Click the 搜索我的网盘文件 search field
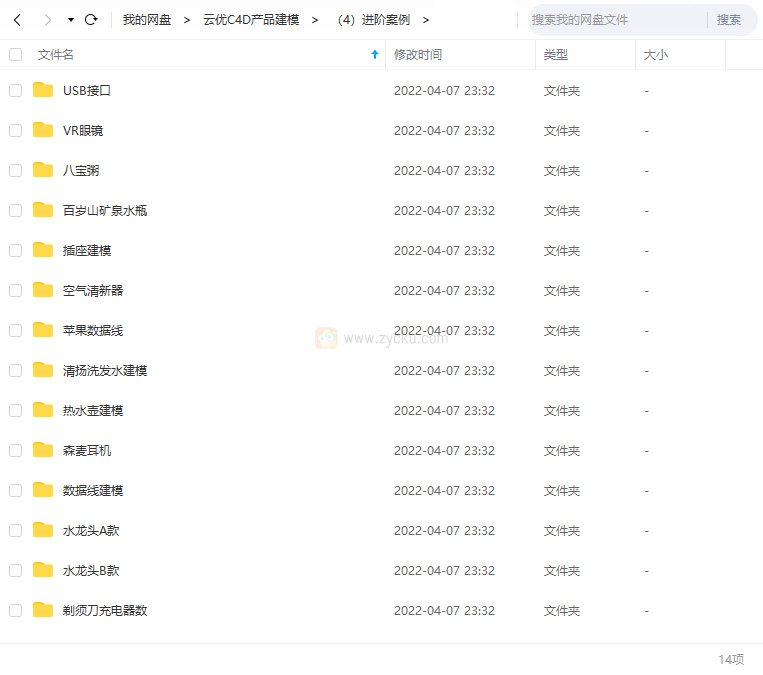This screenshot has width=763, height=675. tap(615, 20)
